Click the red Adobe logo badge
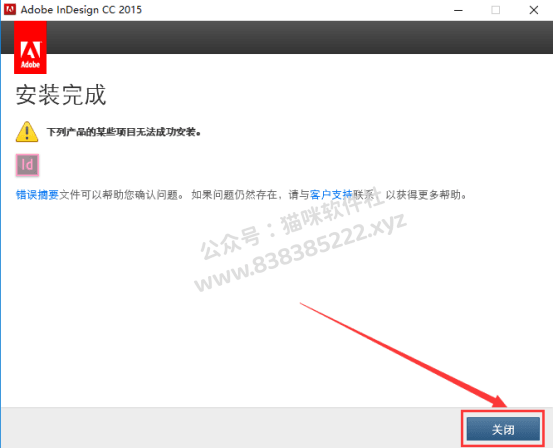 point(30,47)
